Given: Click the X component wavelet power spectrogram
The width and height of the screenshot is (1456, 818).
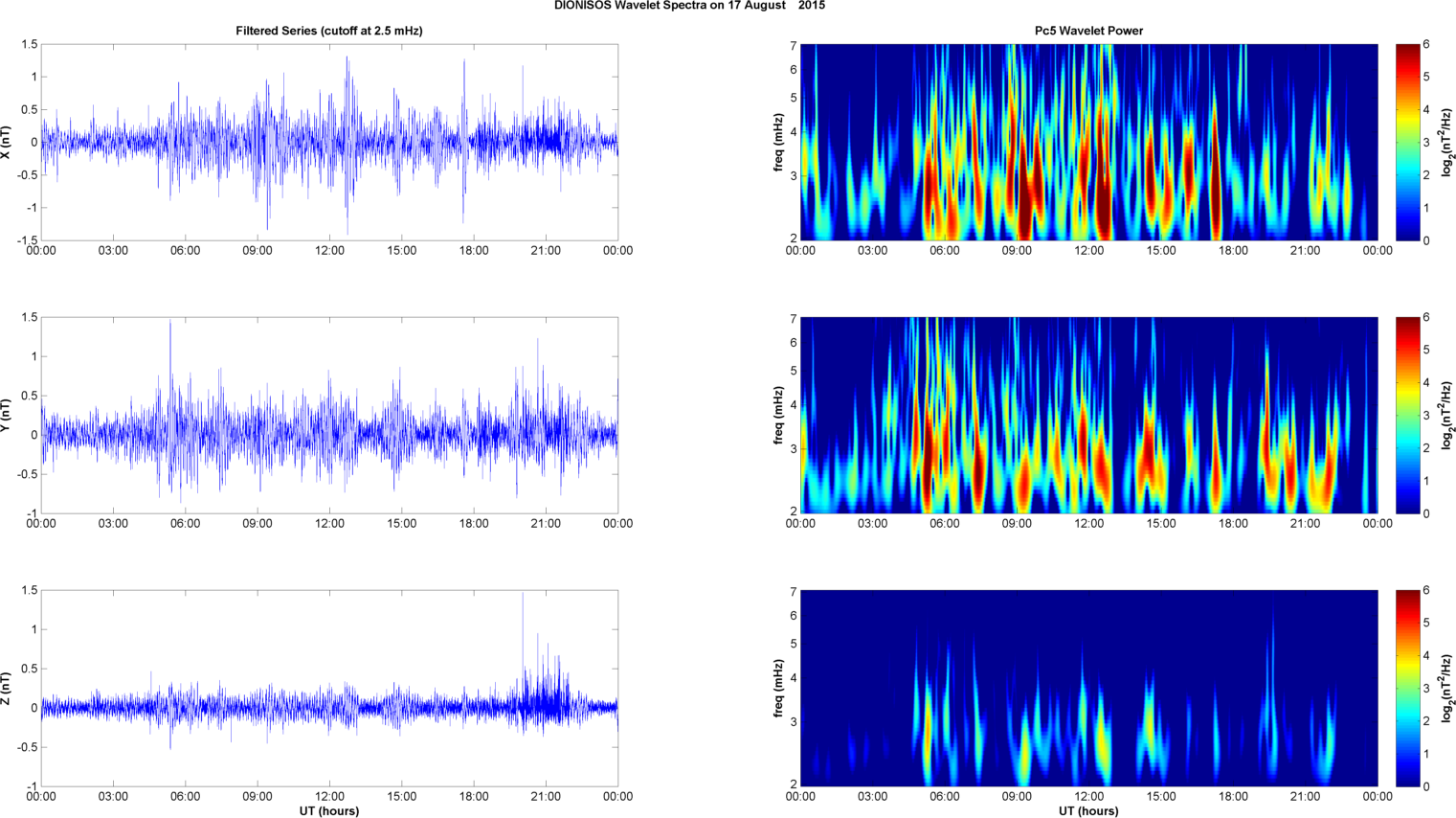Looking at the screenshot, I should (x=1088, y=143).
